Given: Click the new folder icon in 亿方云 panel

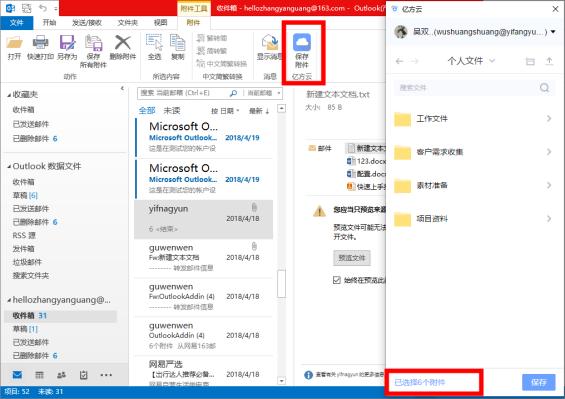Looking at the screenshot, I should click(x=530, y=61).
